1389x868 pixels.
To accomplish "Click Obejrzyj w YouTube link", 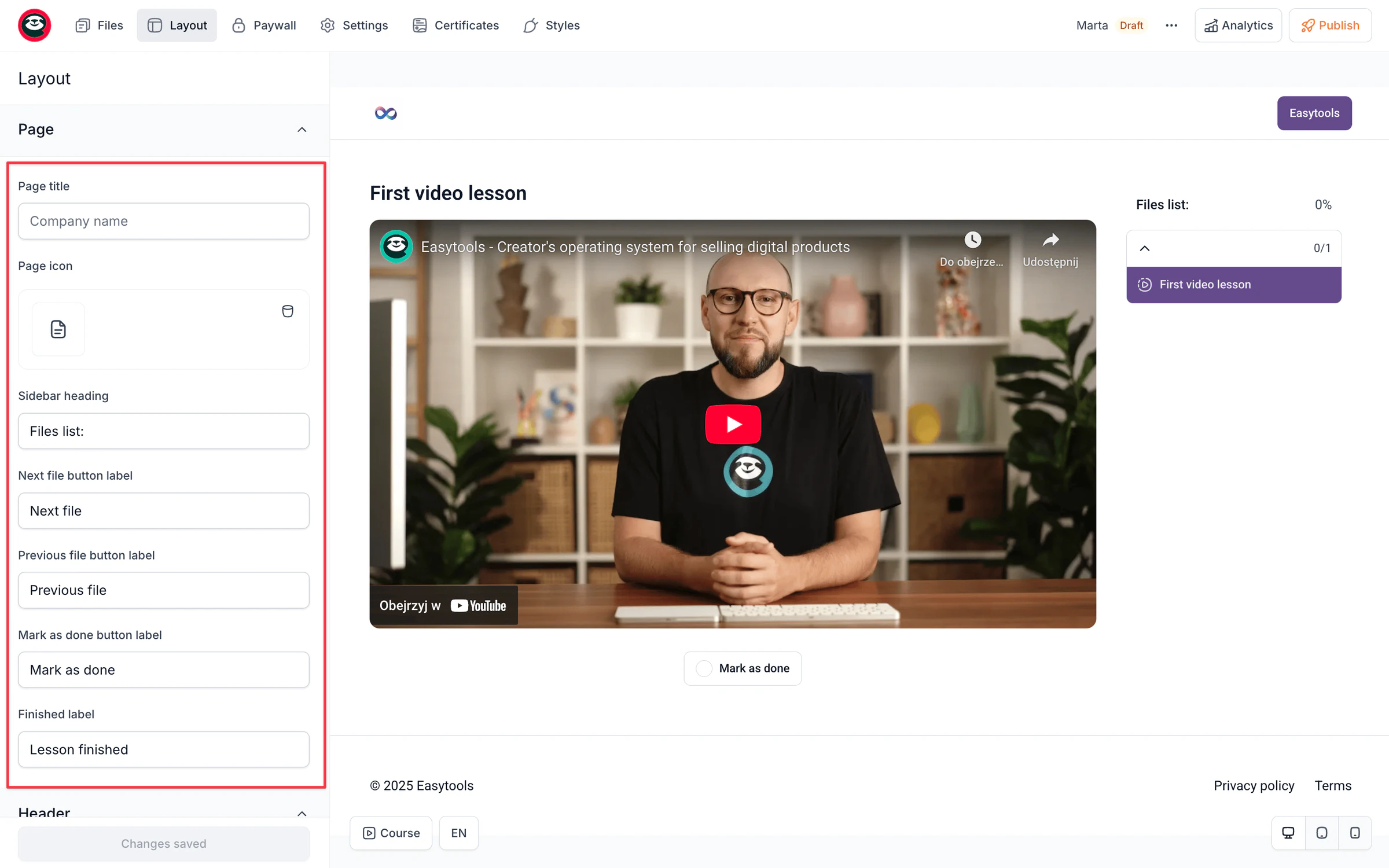I will click(x=443, y=606).
